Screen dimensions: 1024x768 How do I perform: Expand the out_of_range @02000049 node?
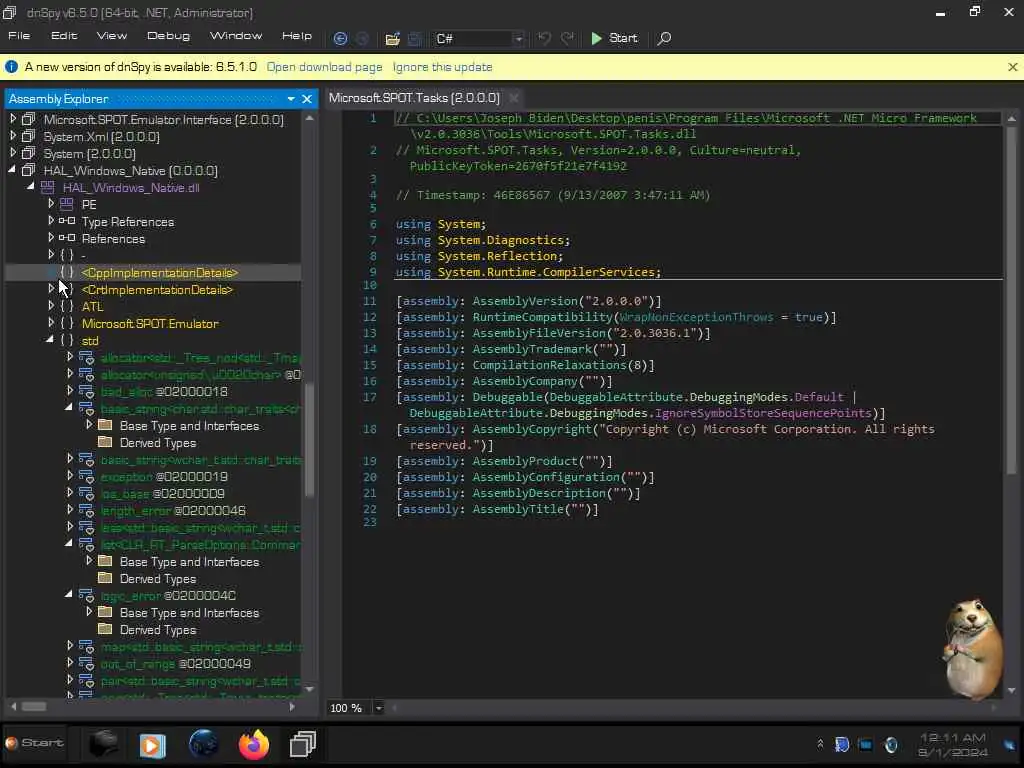pyautogui.click(x=69, y=664)
